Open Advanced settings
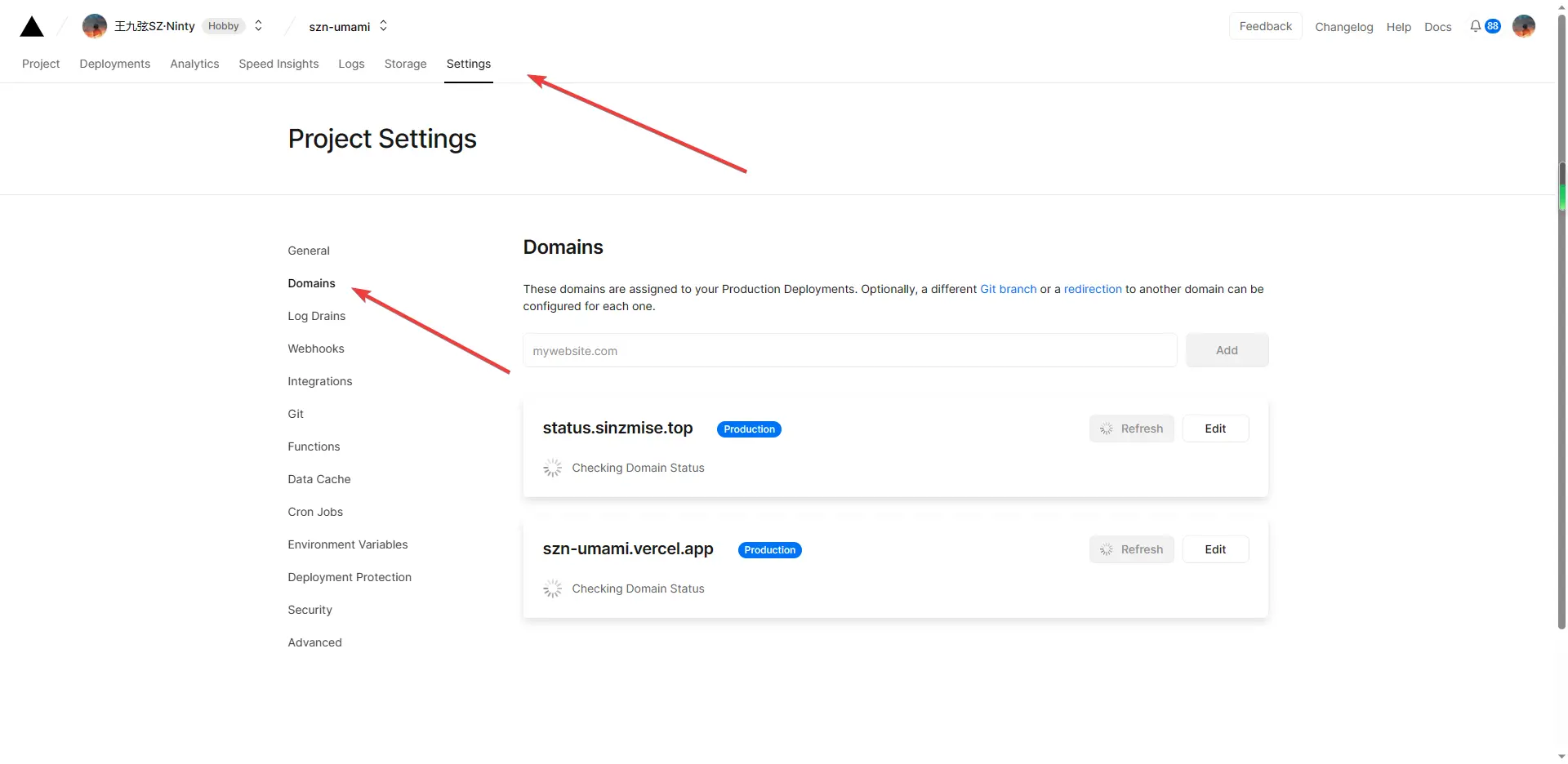The height and width of the screenshot is (764, 1568). (x=314, y=642)
